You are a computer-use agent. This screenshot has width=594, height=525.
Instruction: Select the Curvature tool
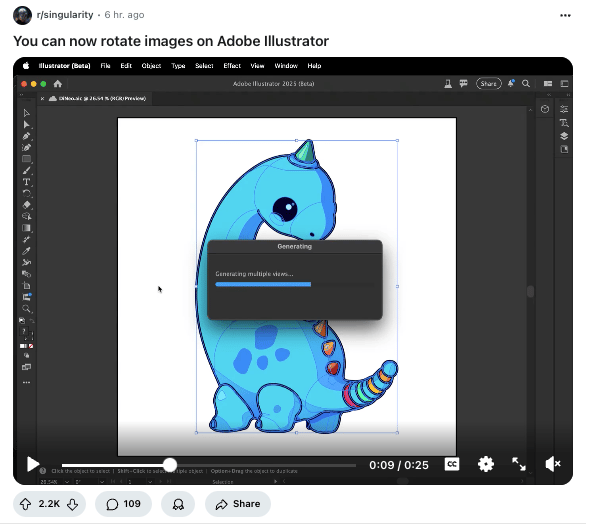[27, 147]
